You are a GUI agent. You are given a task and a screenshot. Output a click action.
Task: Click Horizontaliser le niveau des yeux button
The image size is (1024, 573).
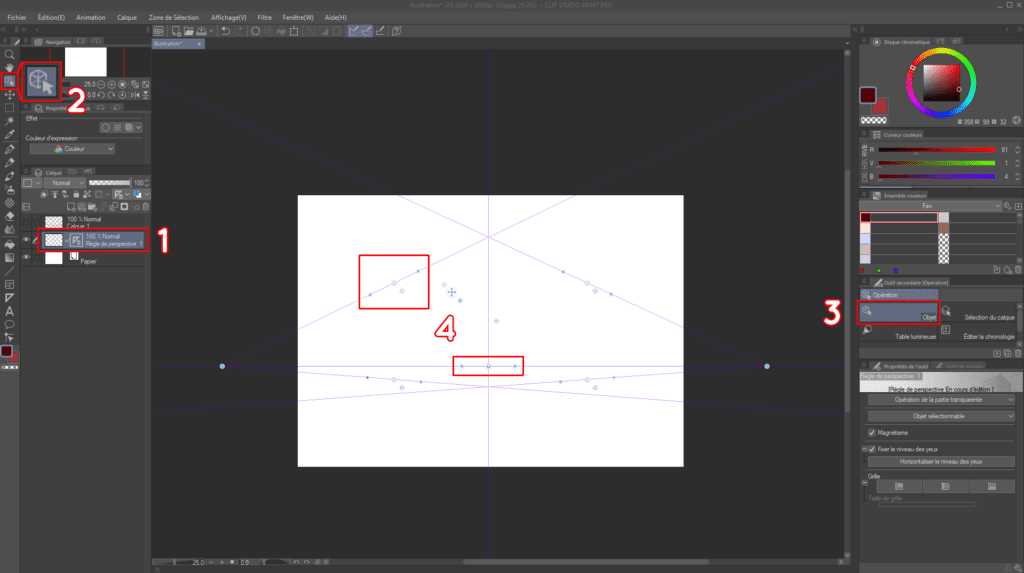[x=941, y=461]
